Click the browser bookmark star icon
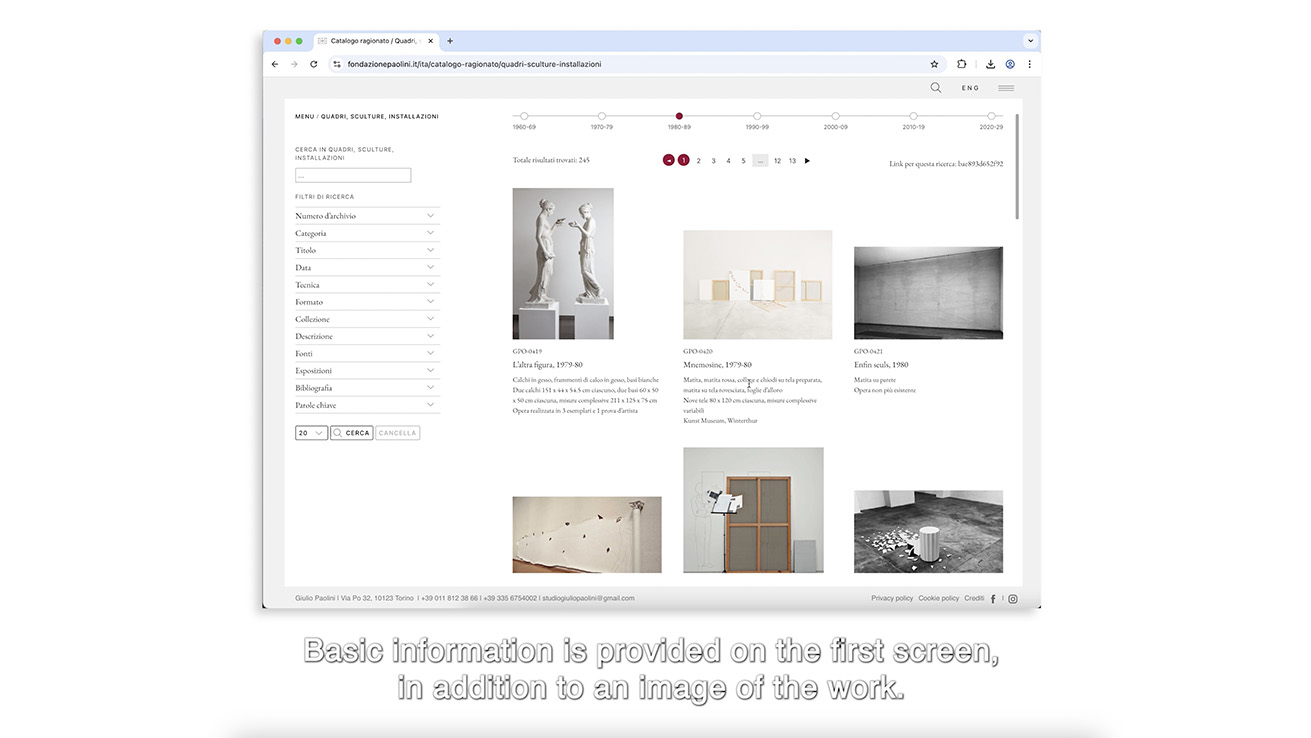This screenshot has width=1311, height=738. tap(934, 63)
